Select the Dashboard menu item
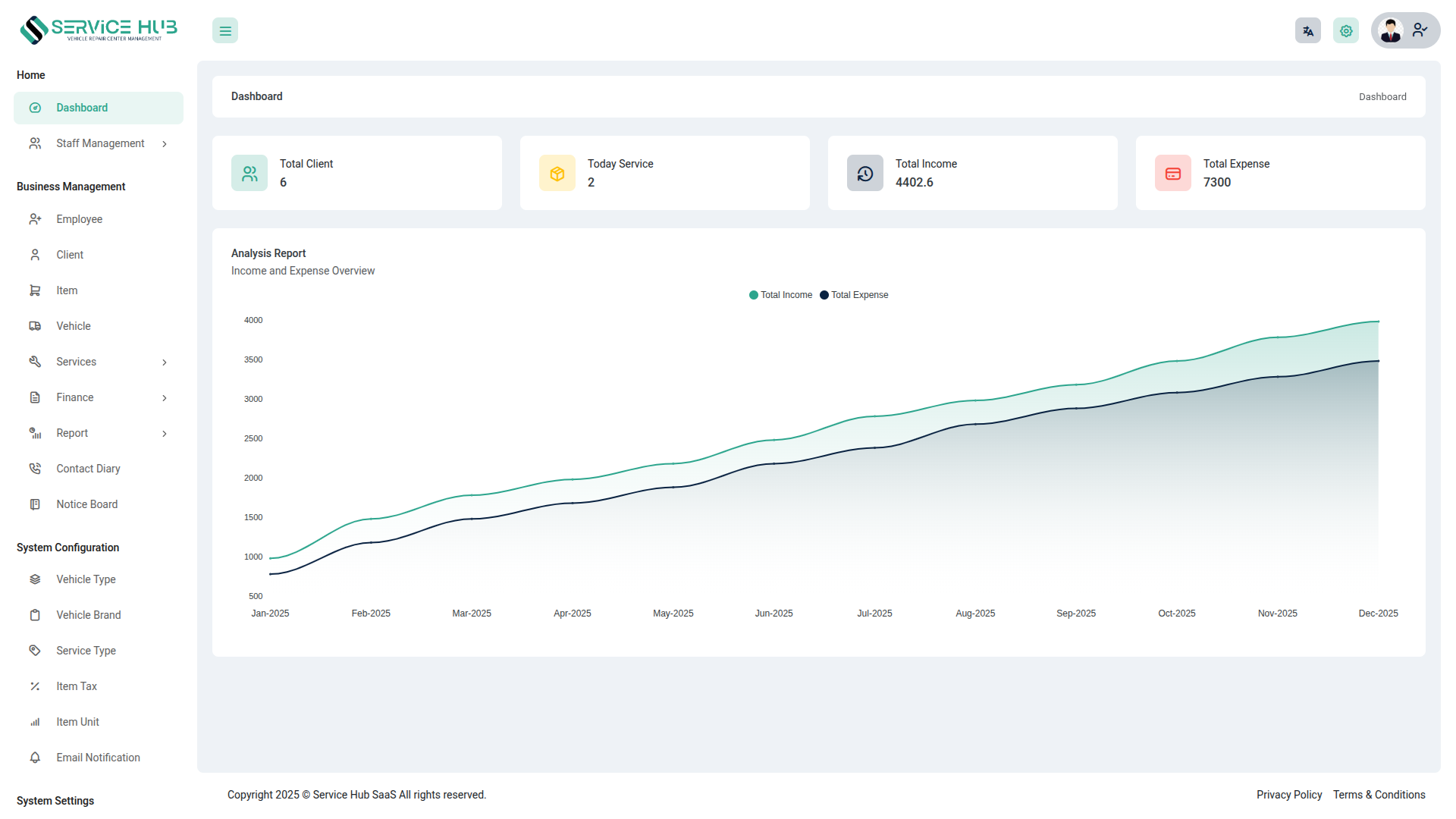Image resolution: width=1456 pixels, height=819 pixels. click(82, 108)
